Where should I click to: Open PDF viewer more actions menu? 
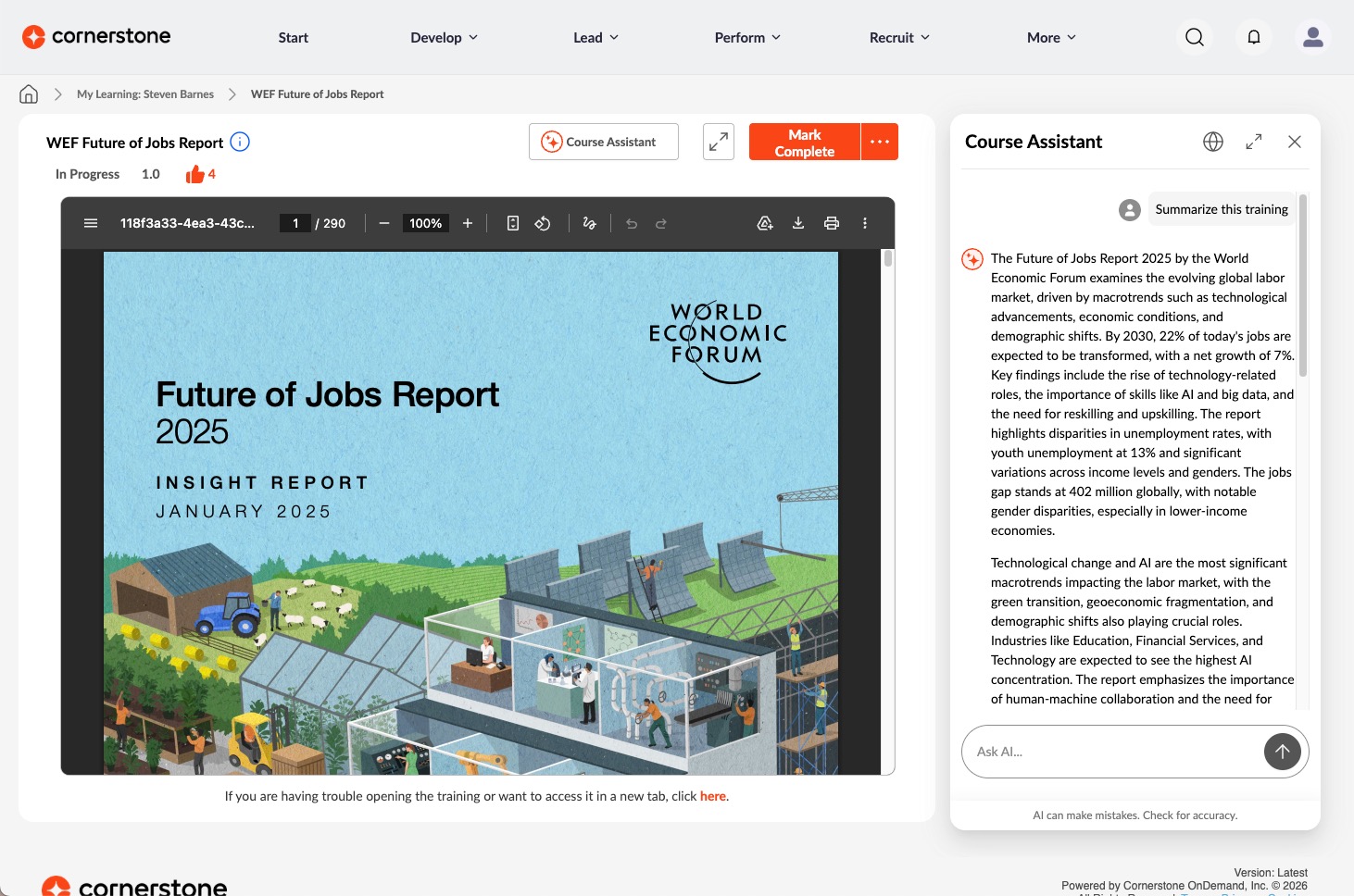click(865, 223)
